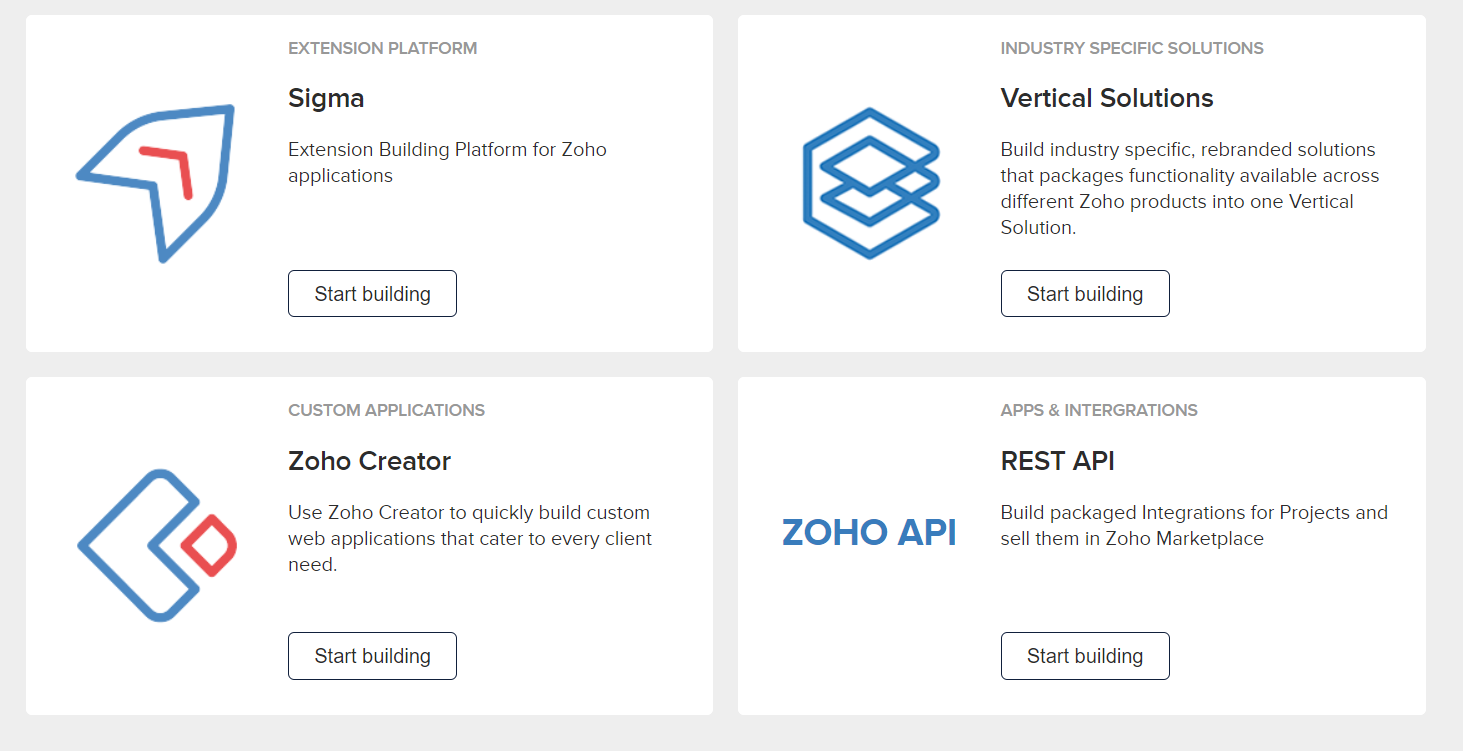Click the EXTENSION PLATFORM label
The width and height of the screenshot is (1463, 751).
click(x=382, y=48)
